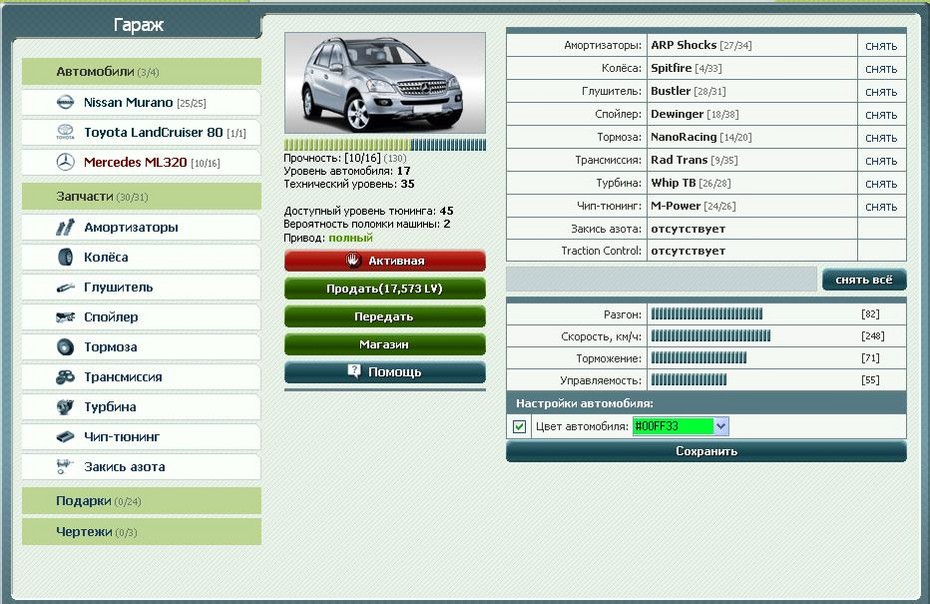
Task: Open the Глушитель parts category
Action: coord(141,287)
